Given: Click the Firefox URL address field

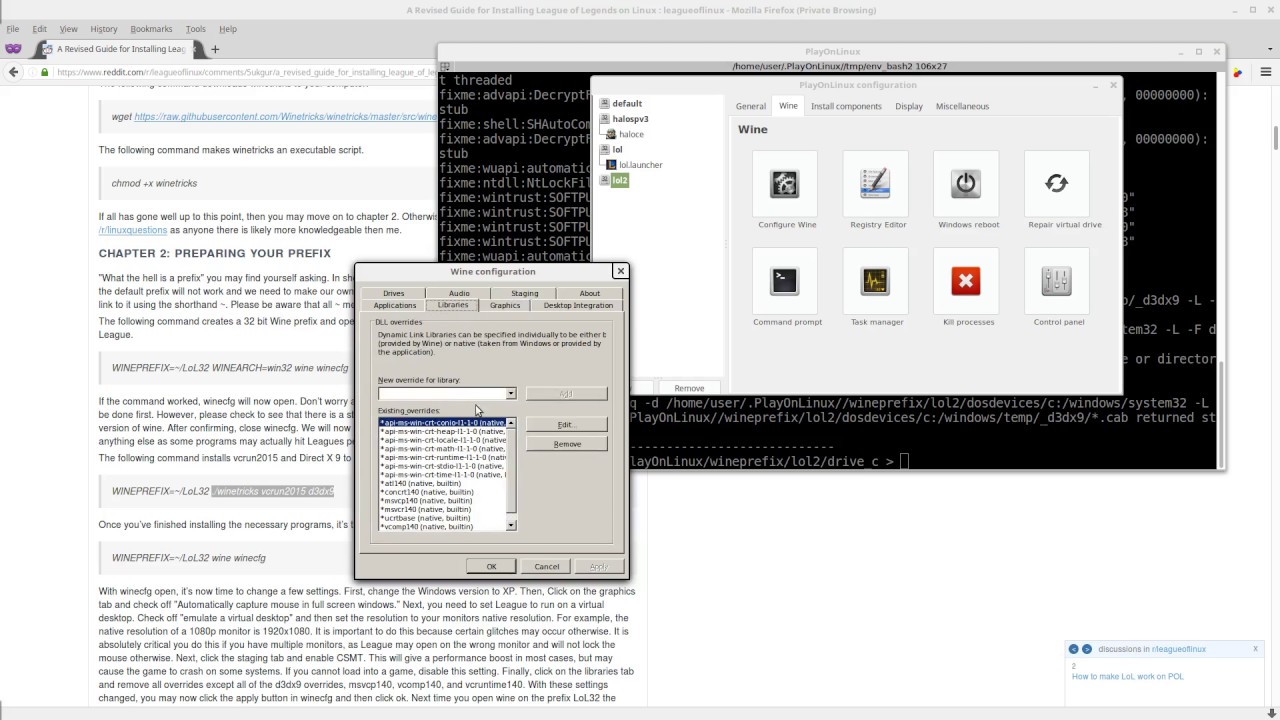Looking at the screenshot, I should point(245,72).
